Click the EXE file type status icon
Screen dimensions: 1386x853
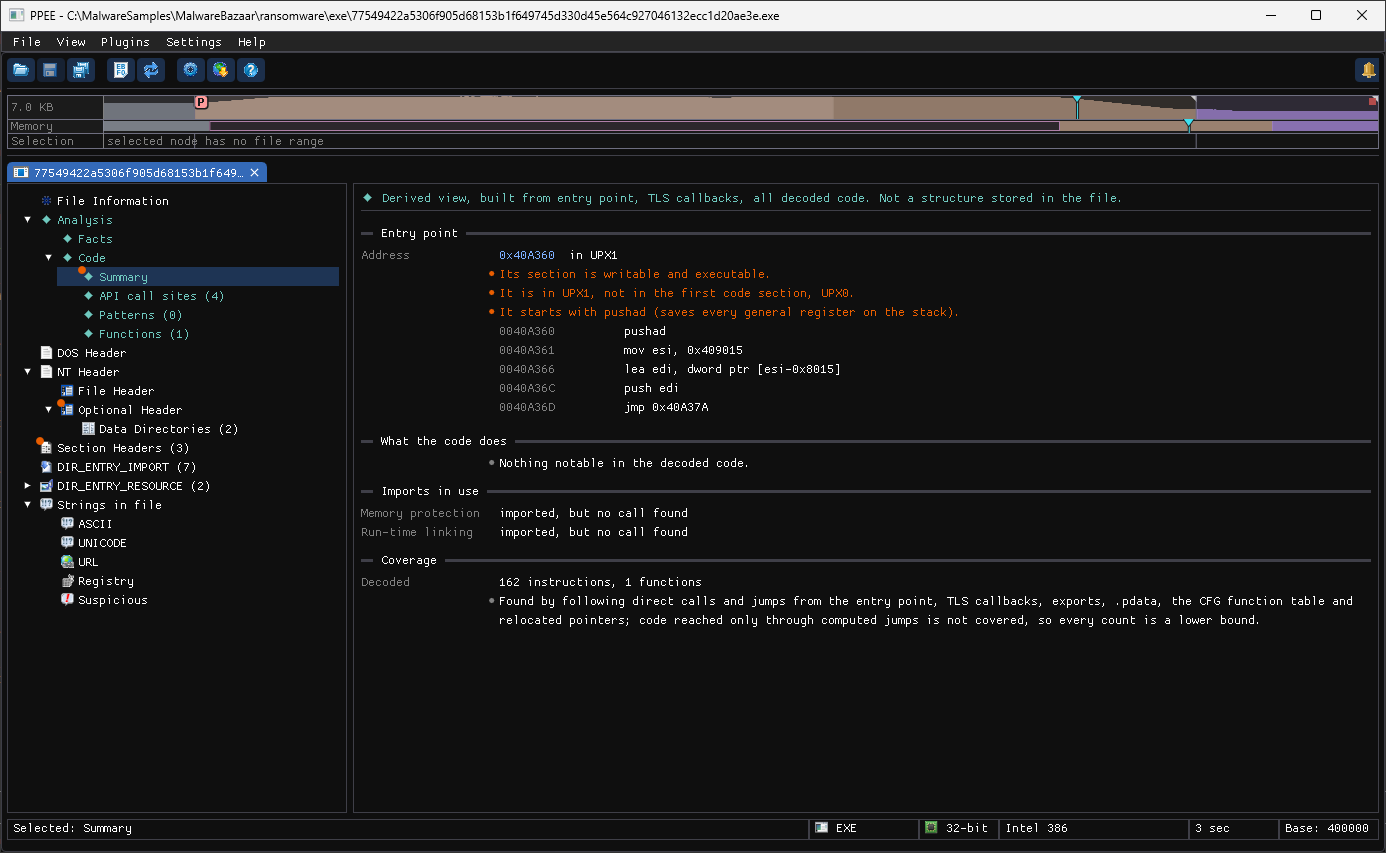point(822,828)
